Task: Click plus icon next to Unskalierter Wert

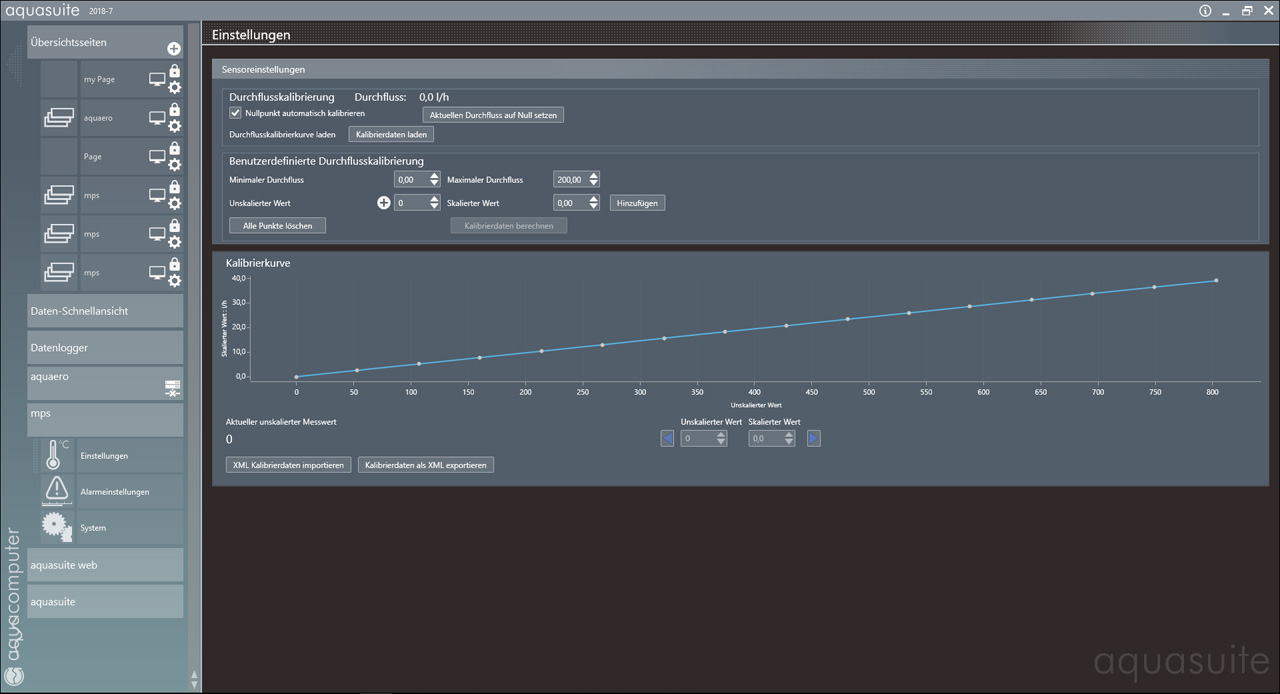Action: click(383, 203)
